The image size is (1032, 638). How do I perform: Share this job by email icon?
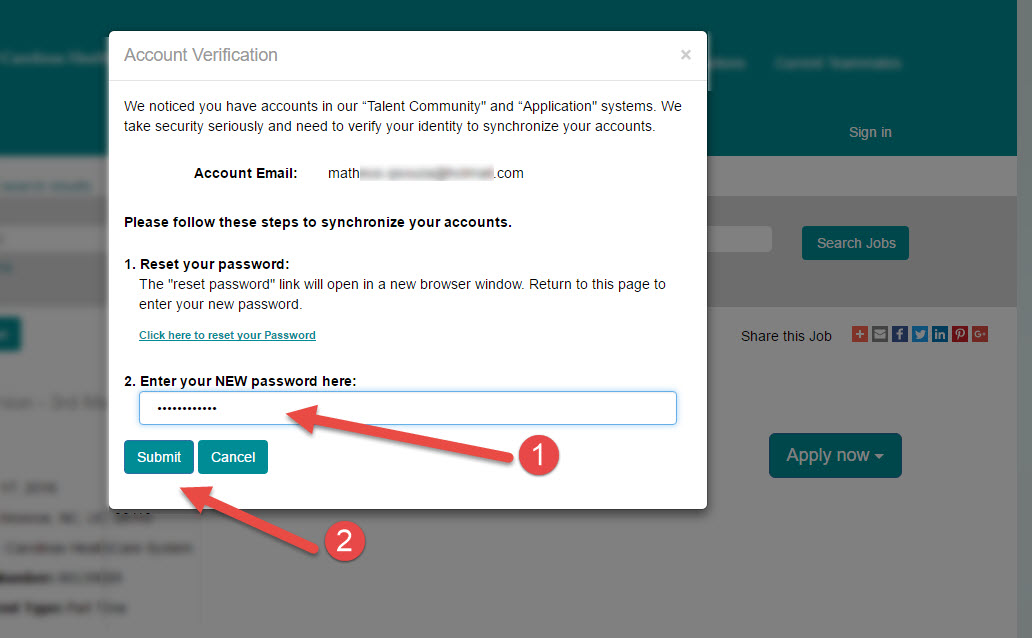coord(880,334)
